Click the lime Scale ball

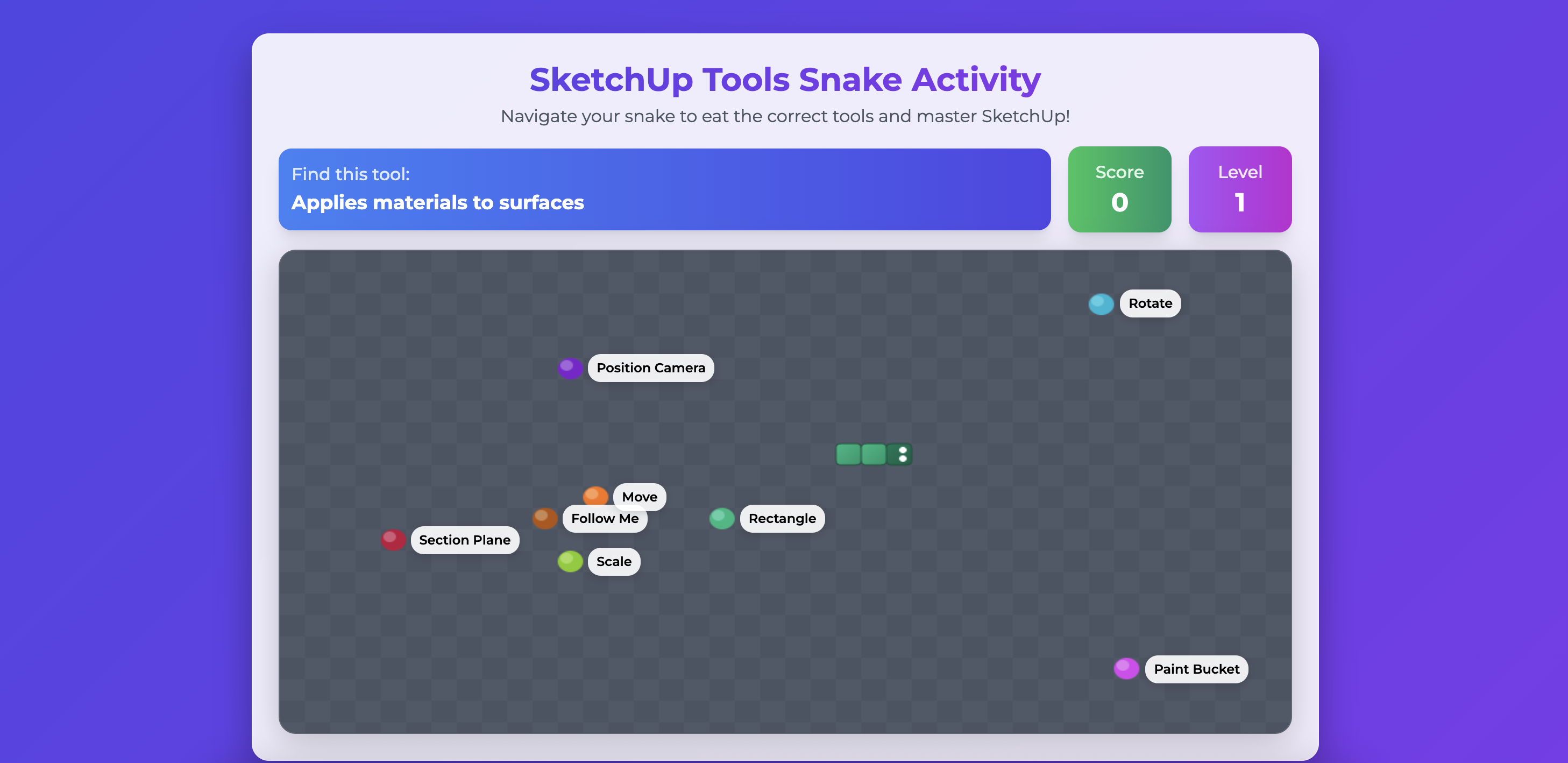coord(570,561)
